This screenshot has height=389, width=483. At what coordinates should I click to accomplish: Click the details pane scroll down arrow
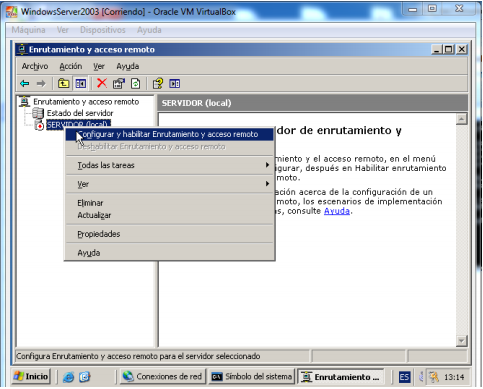(462, 341)
